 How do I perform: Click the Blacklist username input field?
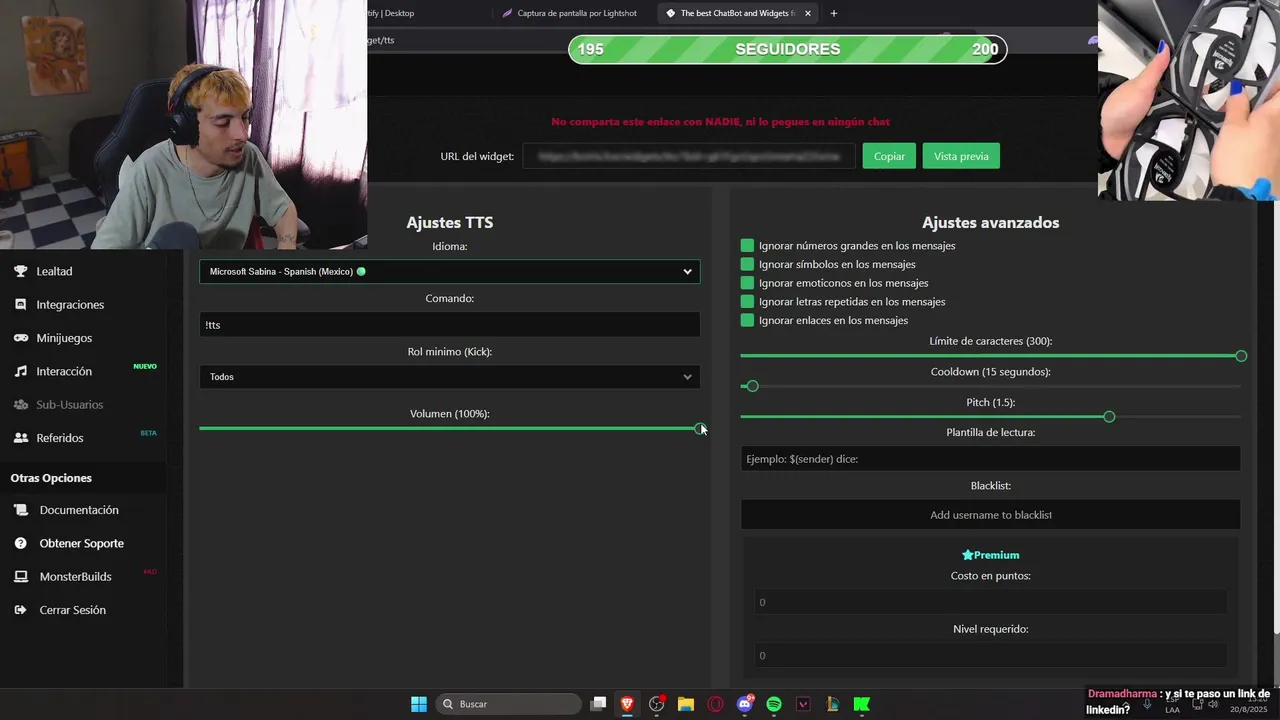(990, 515)
